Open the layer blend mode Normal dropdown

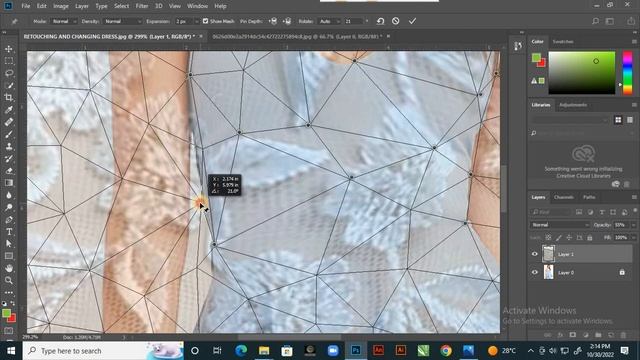pos(560,225)
